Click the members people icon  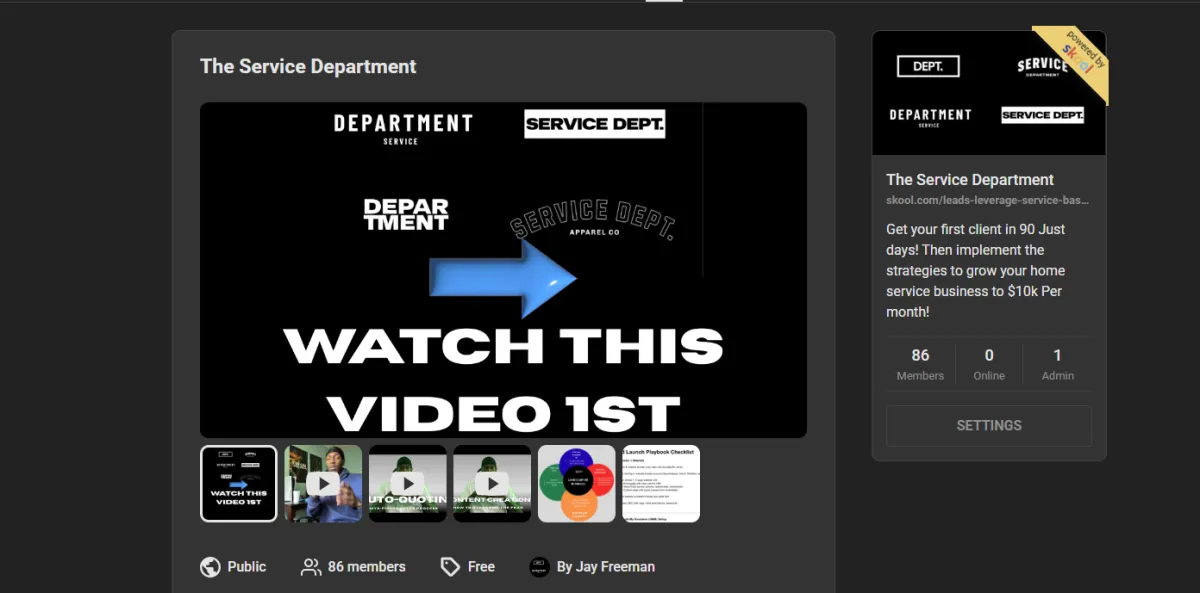[311, 567]
